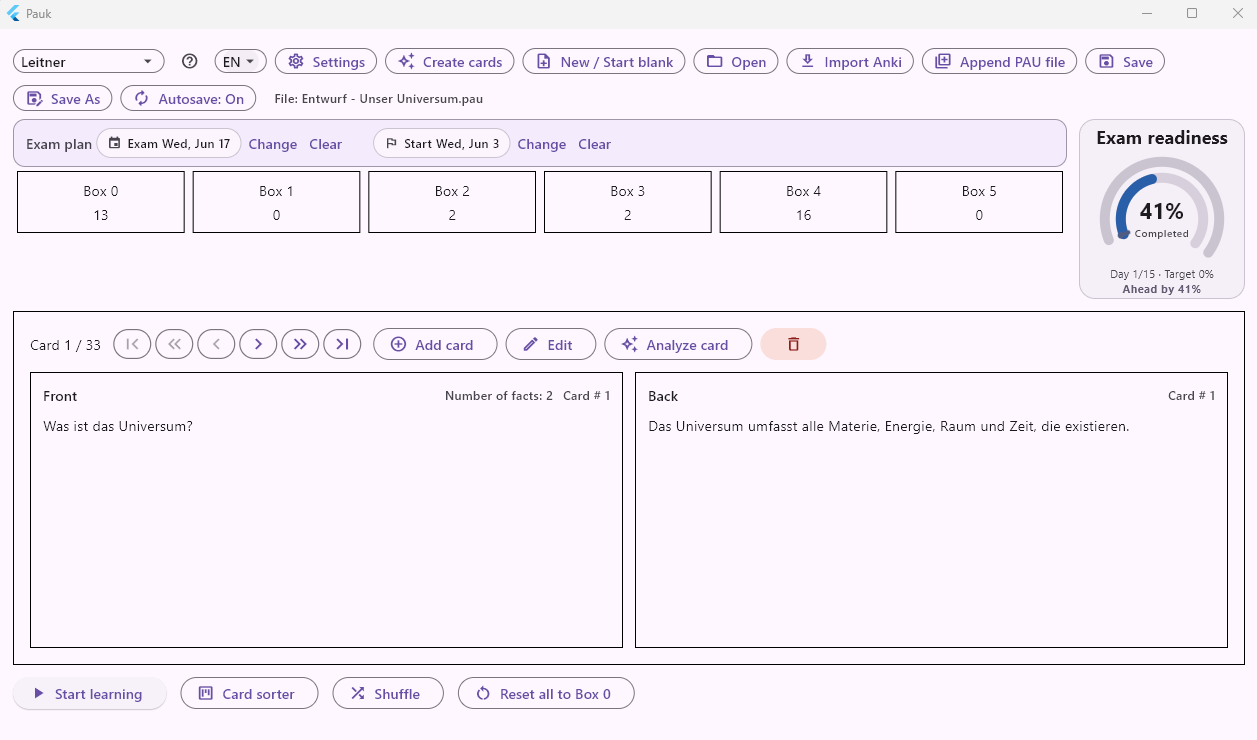Open the Exam Wed, Jun 17 date chip
This screenshot has width=1257, height=740.
pyautogui.click(x=169, y=143)
